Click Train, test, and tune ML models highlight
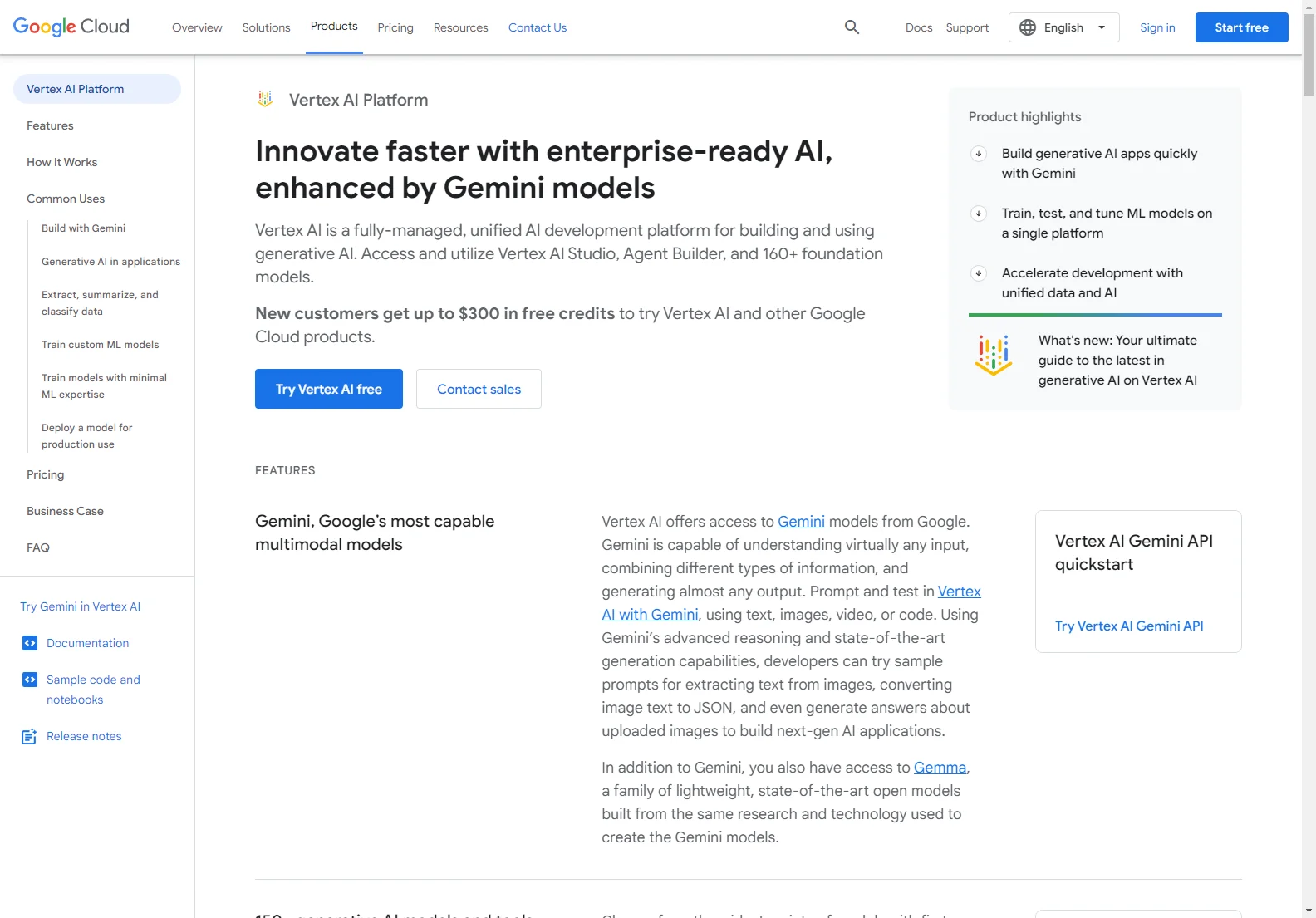1316x918 pixels. pyautogui.click(x=1107, y=223)
